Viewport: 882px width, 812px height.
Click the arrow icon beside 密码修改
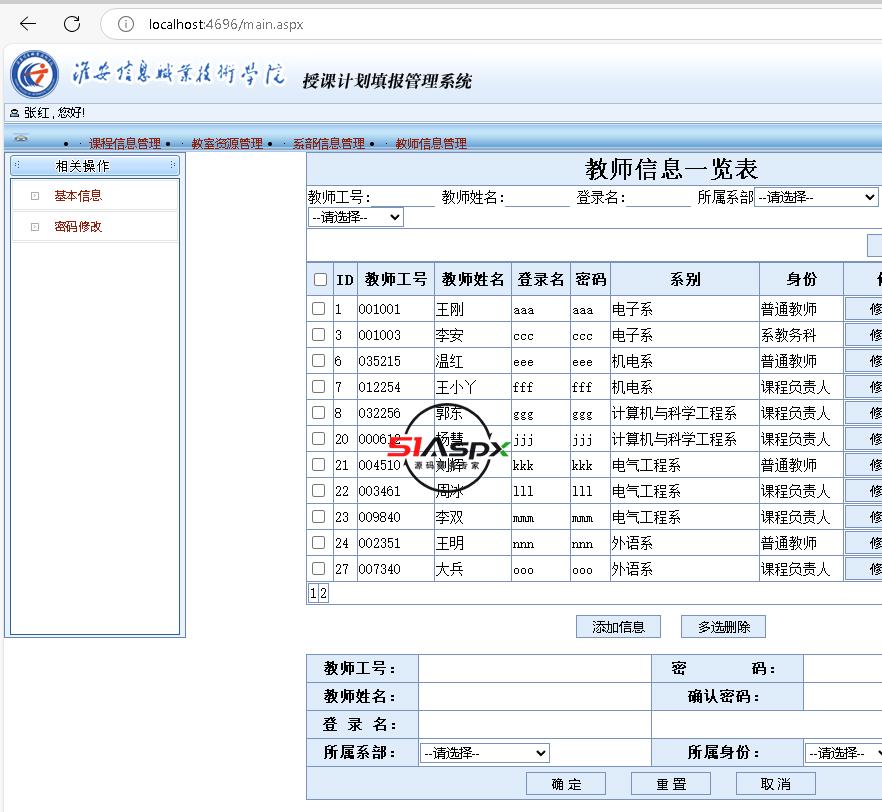coord(35,227)
